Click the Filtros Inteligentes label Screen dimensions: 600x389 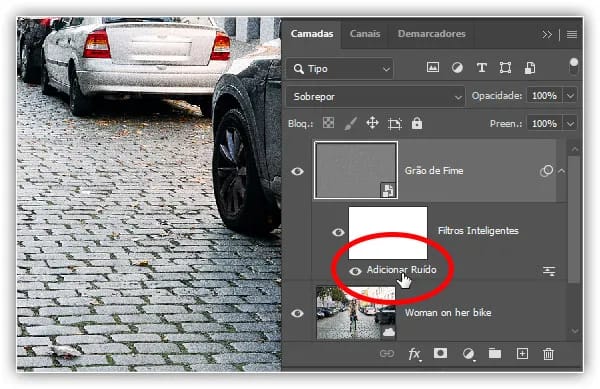[x=478, y=231]
